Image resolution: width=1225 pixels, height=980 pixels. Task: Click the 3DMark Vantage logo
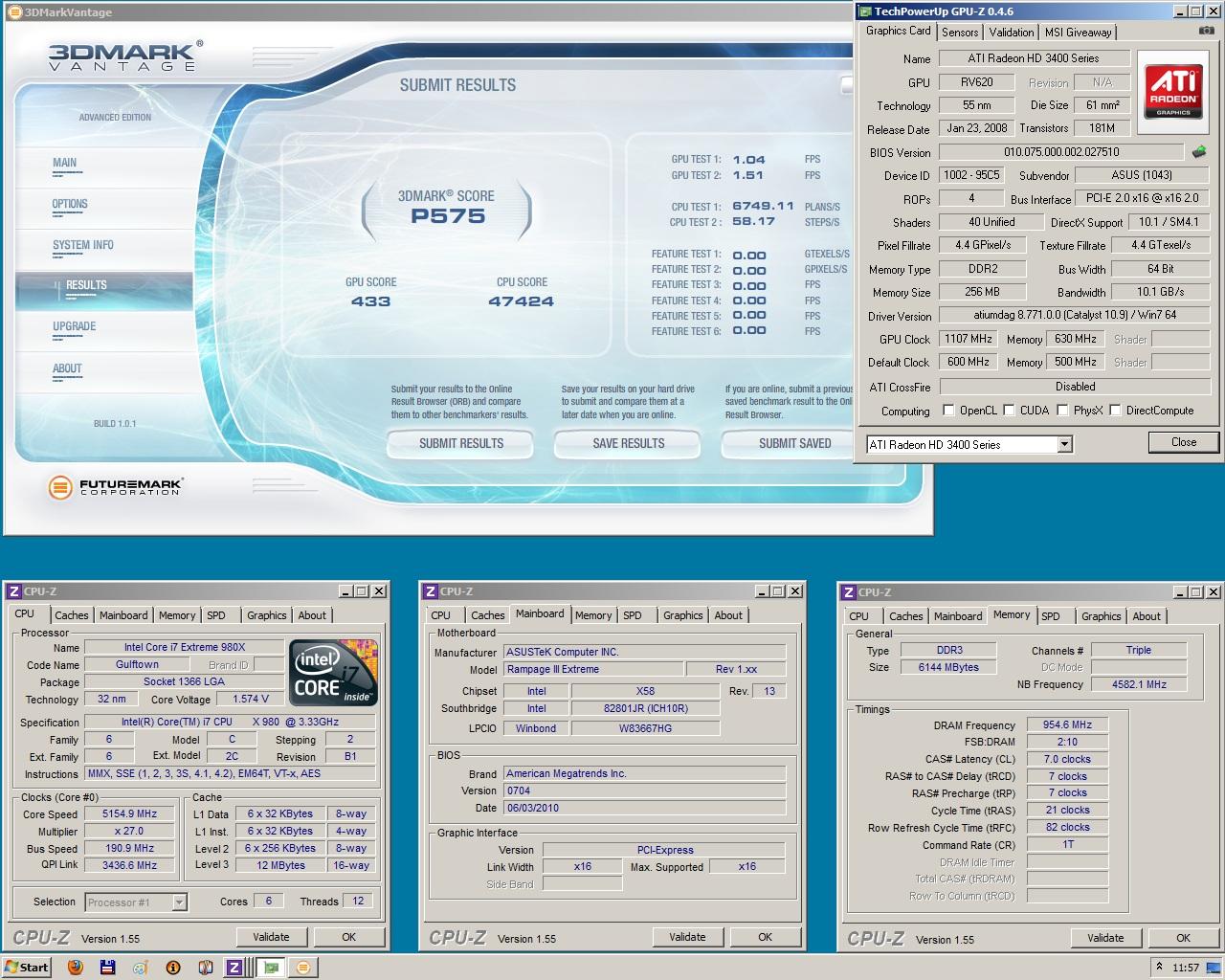point(124,56)
